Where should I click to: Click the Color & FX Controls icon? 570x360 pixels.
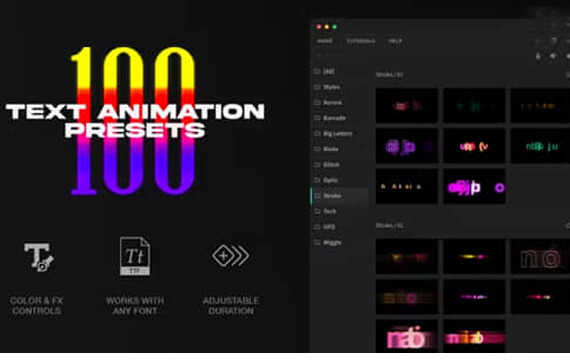pos(38,257)
